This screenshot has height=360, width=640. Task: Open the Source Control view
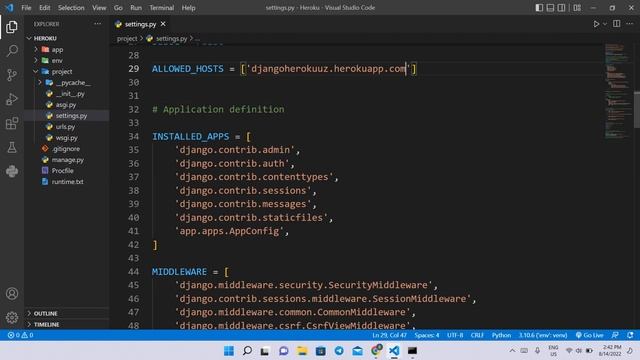click(x=12, y=75)
